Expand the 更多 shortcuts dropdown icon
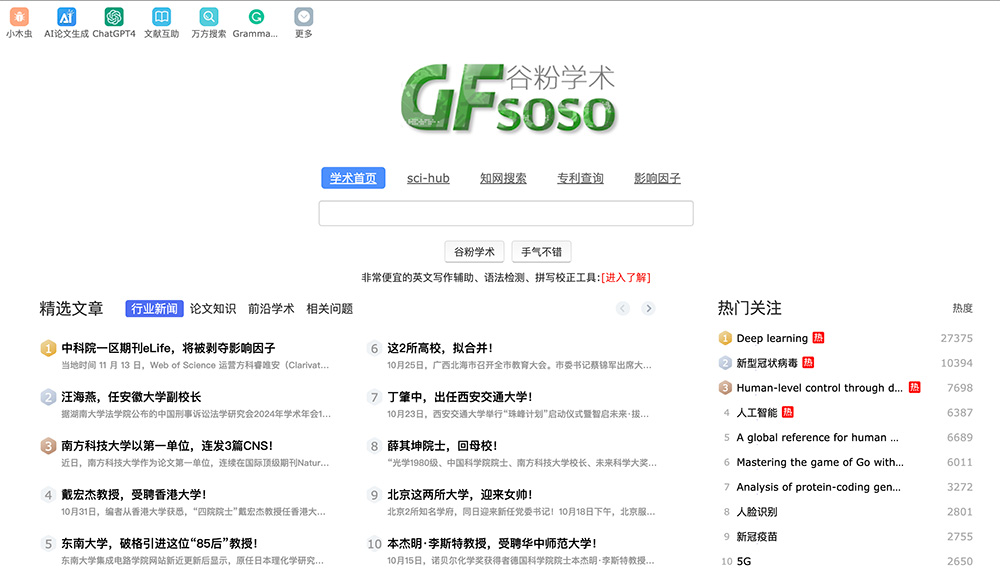The width and height of the screenshot is (1000, 580). coord(304,17)
